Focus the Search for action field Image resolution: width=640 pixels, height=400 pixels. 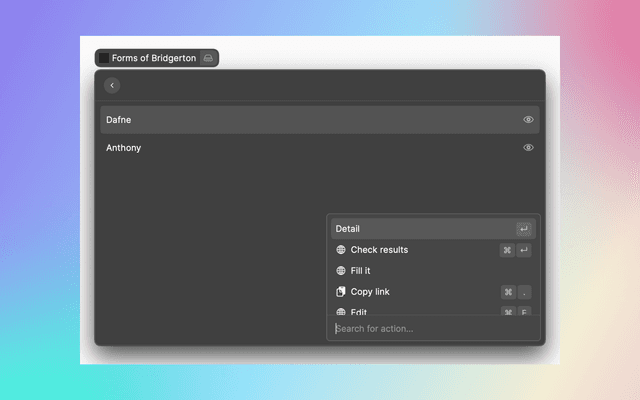[430, 329]
